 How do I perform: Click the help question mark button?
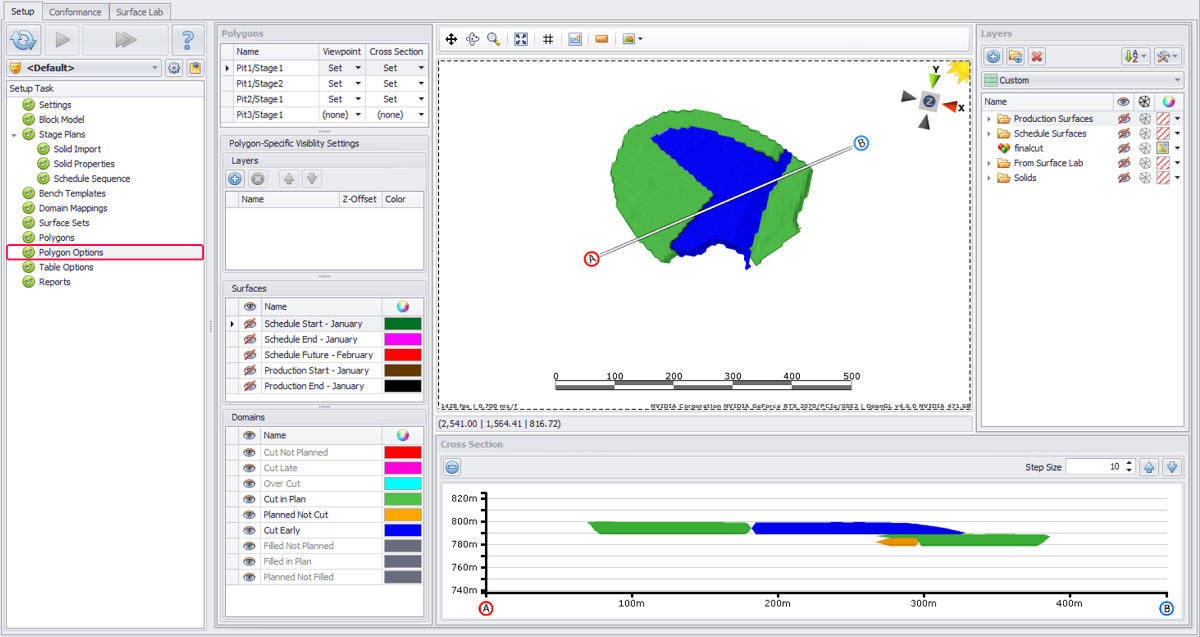pyautogui.click(x=188, y=40)
